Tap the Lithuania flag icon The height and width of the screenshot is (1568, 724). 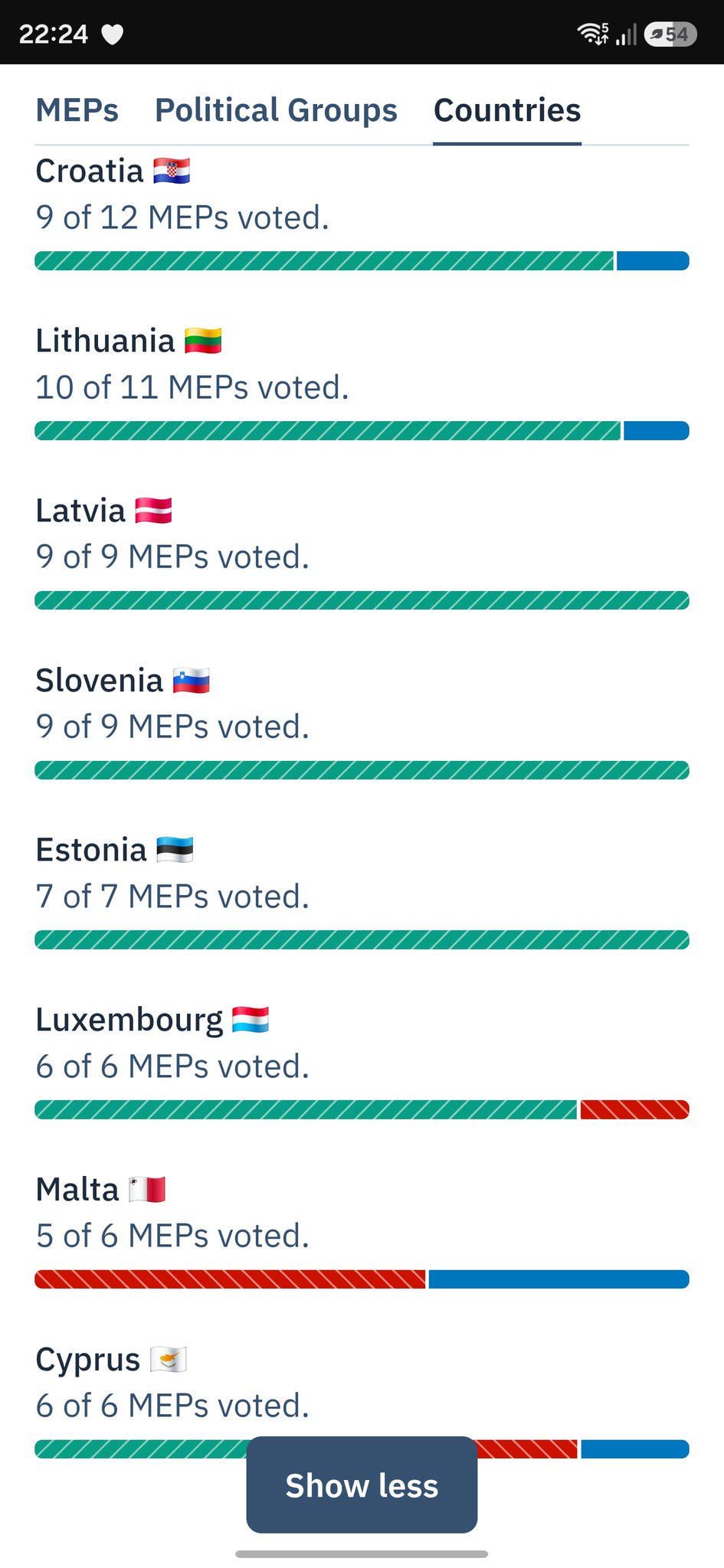pos(203,341)
